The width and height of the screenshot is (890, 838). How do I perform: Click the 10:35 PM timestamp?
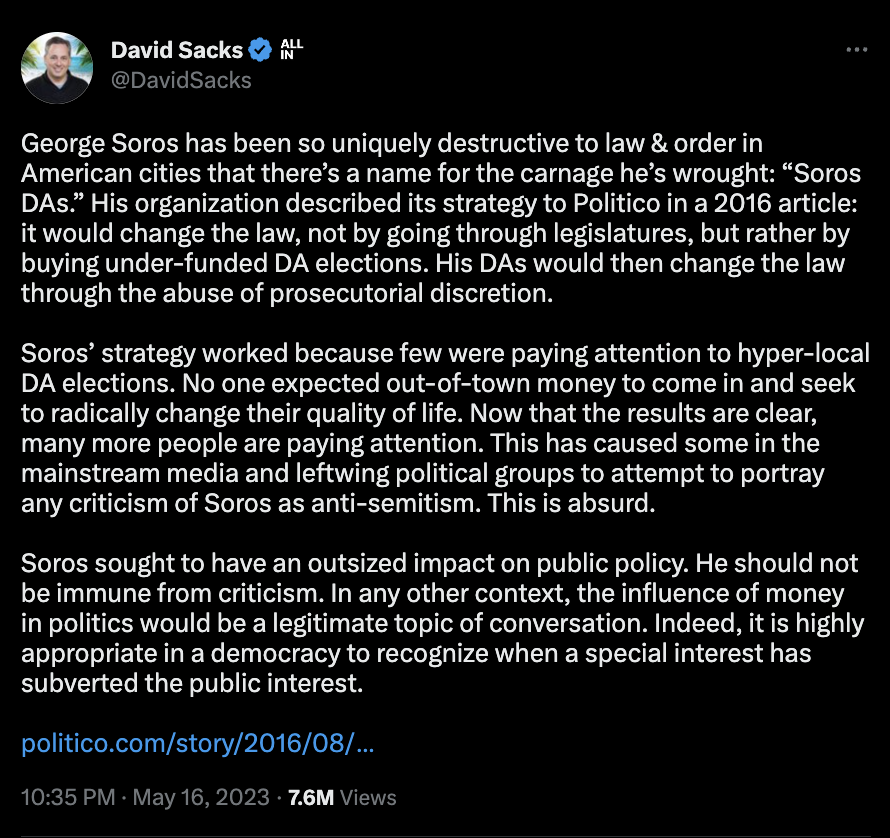click(x=65, y=798)
